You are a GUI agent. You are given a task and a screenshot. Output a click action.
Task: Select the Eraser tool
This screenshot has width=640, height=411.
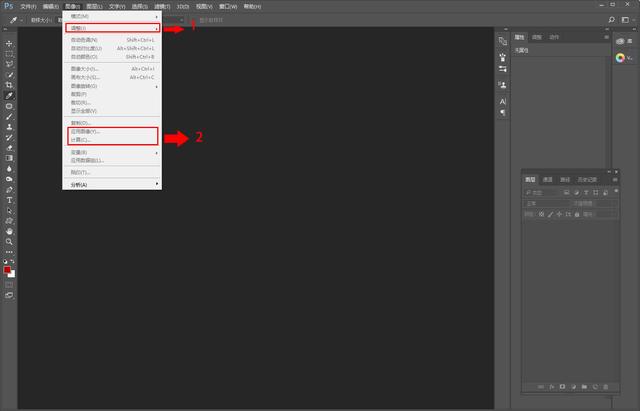(9, 148)
